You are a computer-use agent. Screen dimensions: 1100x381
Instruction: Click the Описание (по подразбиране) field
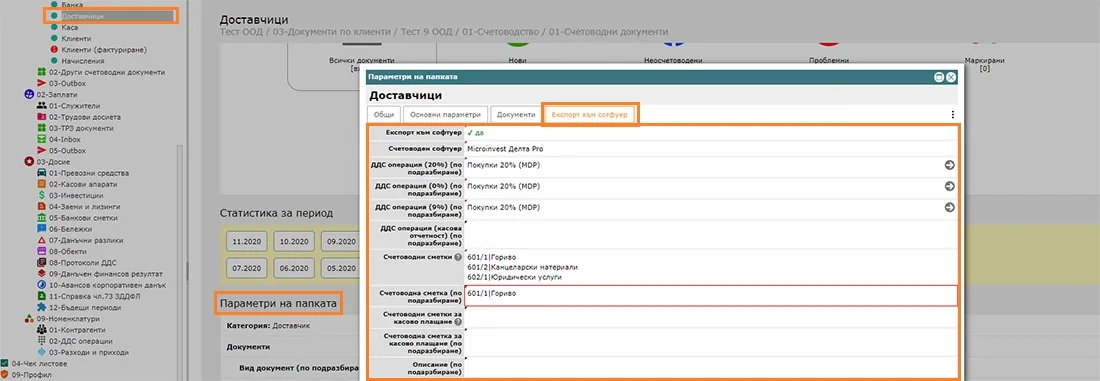point(711,368)
